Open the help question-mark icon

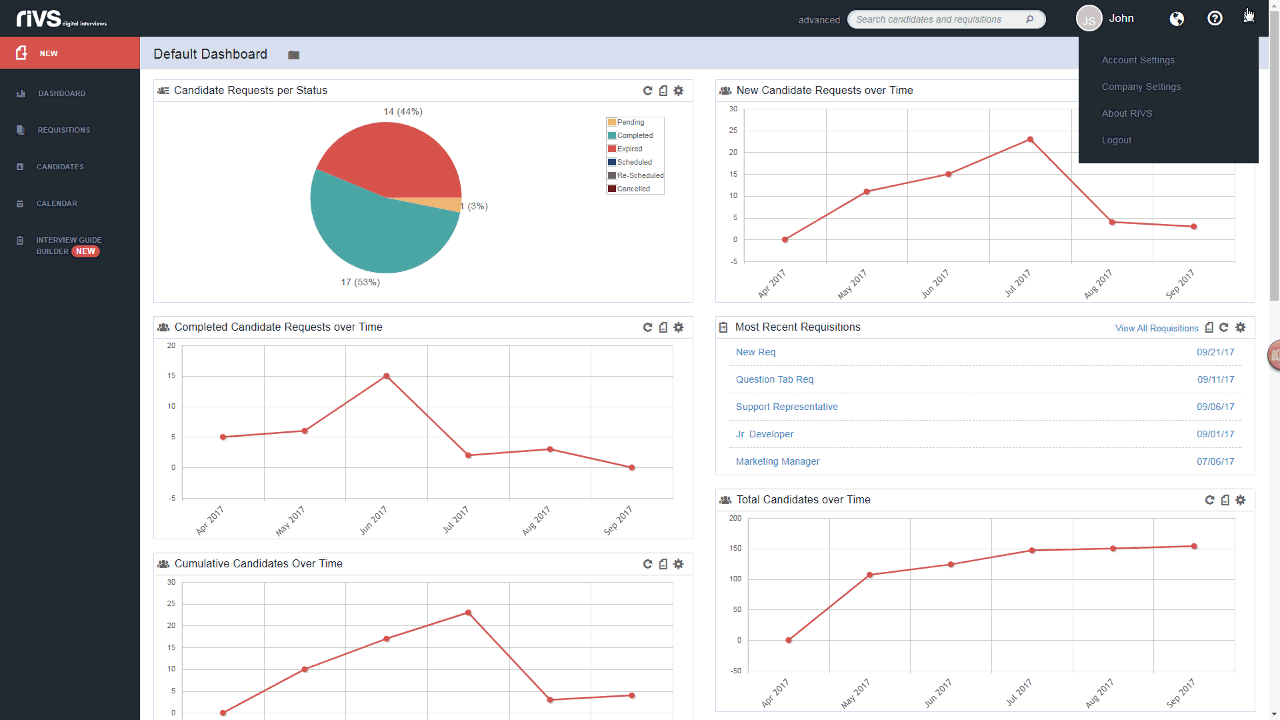pyautogui.click(x=1215, y=18)
